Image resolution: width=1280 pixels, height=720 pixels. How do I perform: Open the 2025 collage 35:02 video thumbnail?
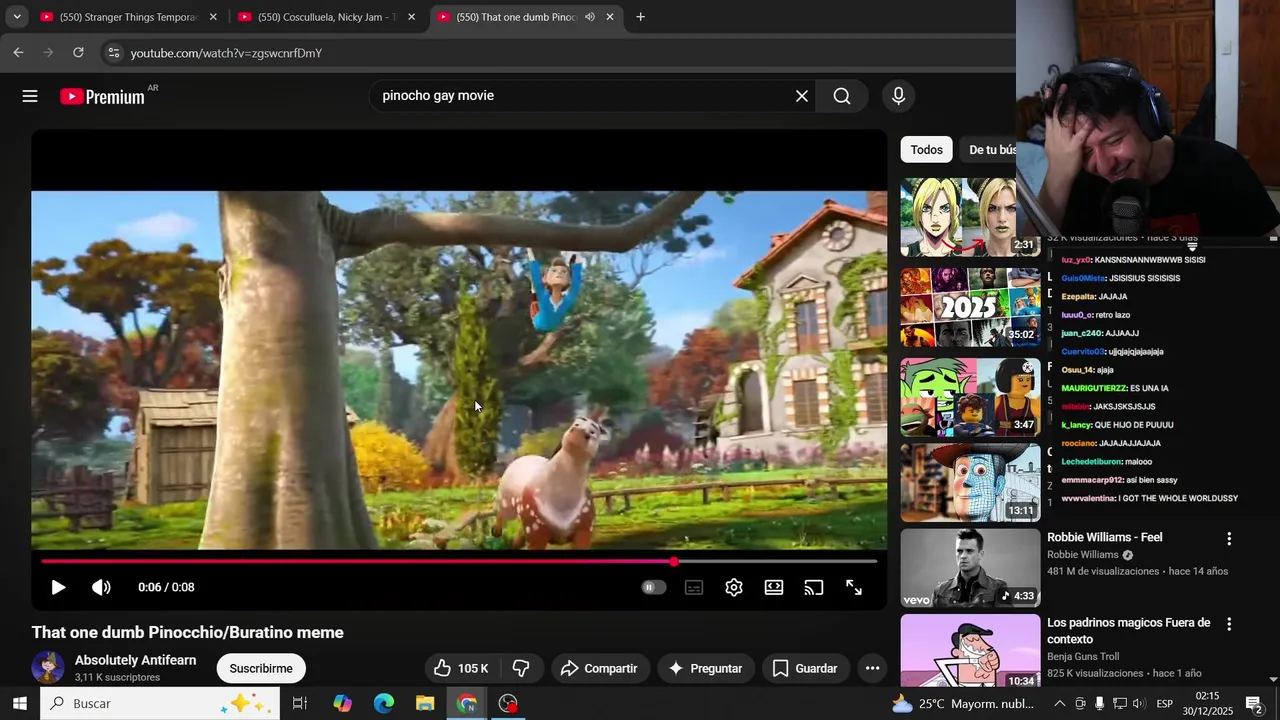pos(970,307)
